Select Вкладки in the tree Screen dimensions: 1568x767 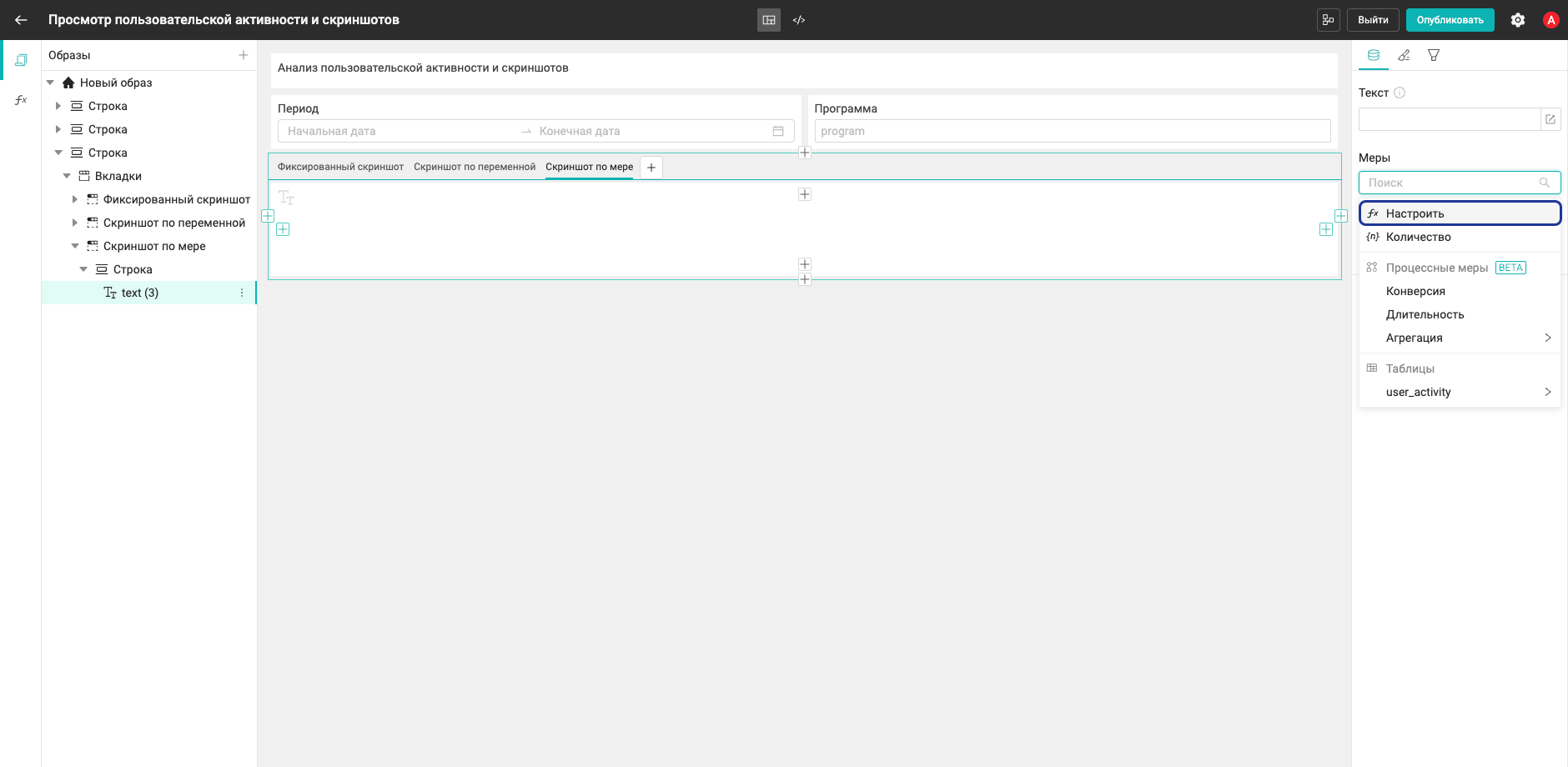click(x=118, y=176)
